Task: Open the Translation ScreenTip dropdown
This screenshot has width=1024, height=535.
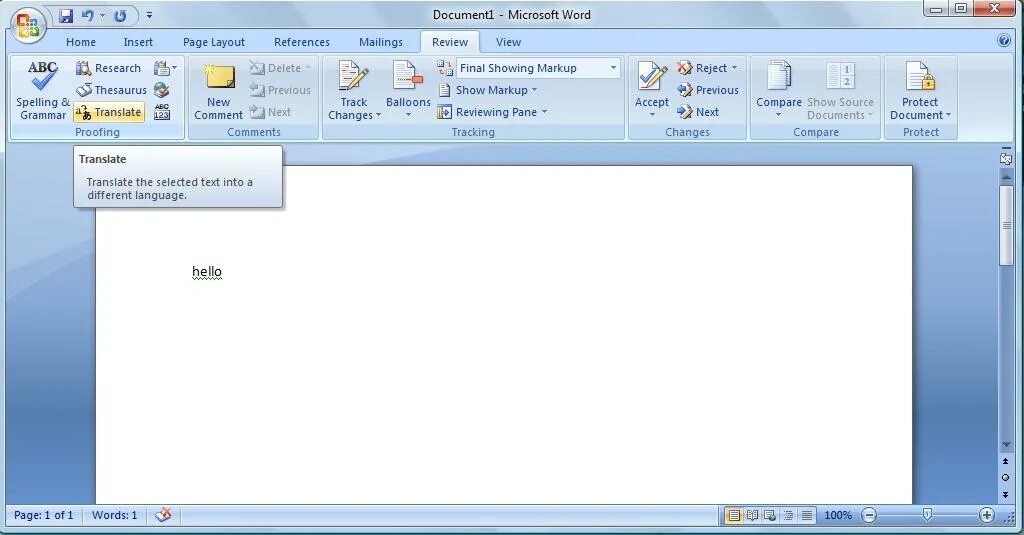Action: click(x=166, y=68)
